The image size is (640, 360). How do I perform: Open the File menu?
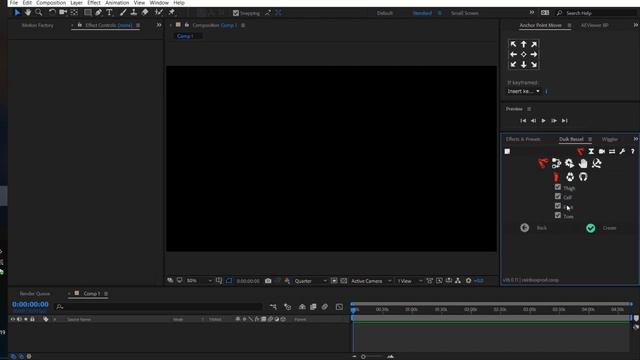coord(14,3)
